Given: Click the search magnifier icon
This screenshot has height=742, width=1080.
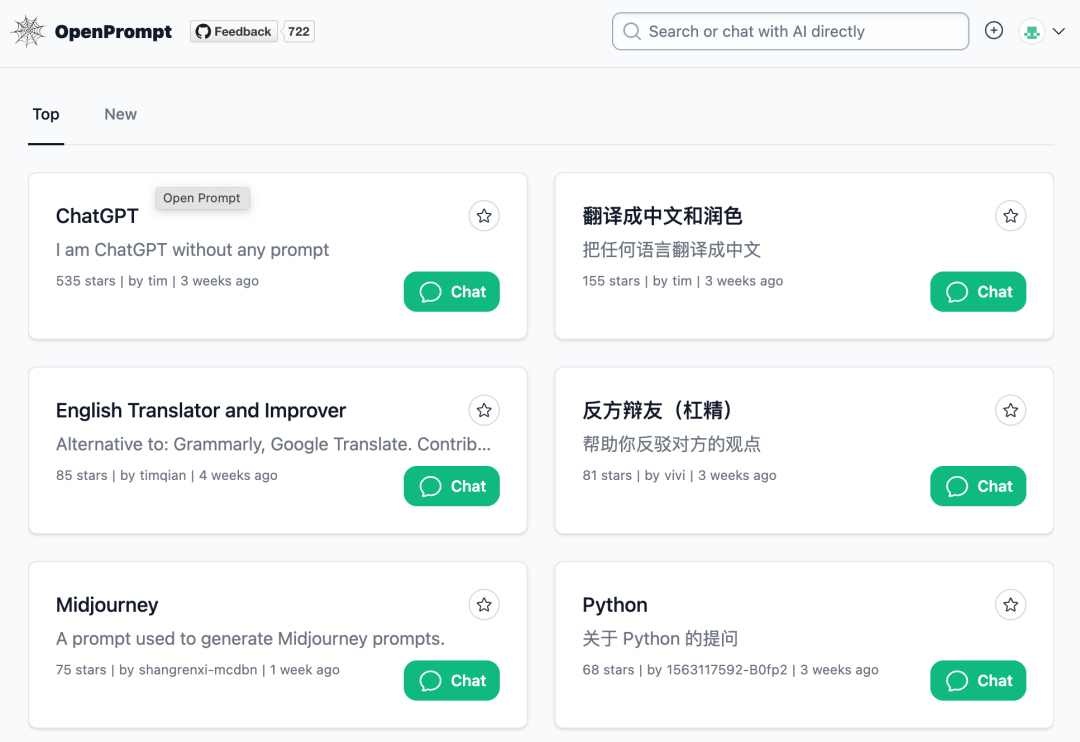Looking at the screenshot, I should click(x=632, y=32).
